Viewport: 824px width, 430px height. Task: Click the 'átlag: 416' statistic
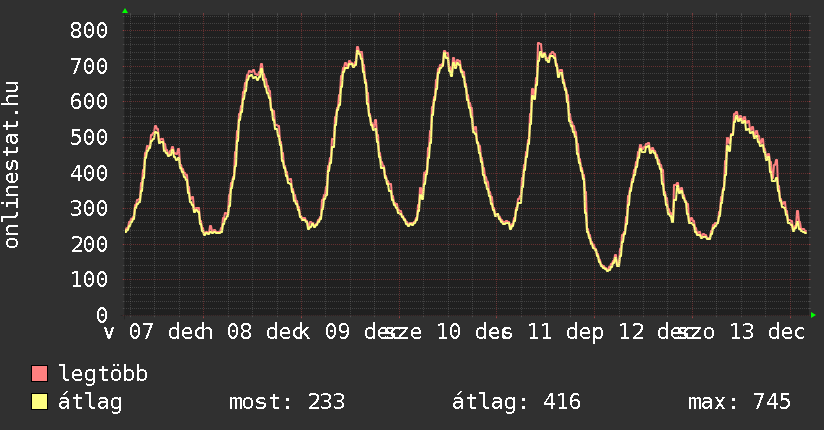517,403
